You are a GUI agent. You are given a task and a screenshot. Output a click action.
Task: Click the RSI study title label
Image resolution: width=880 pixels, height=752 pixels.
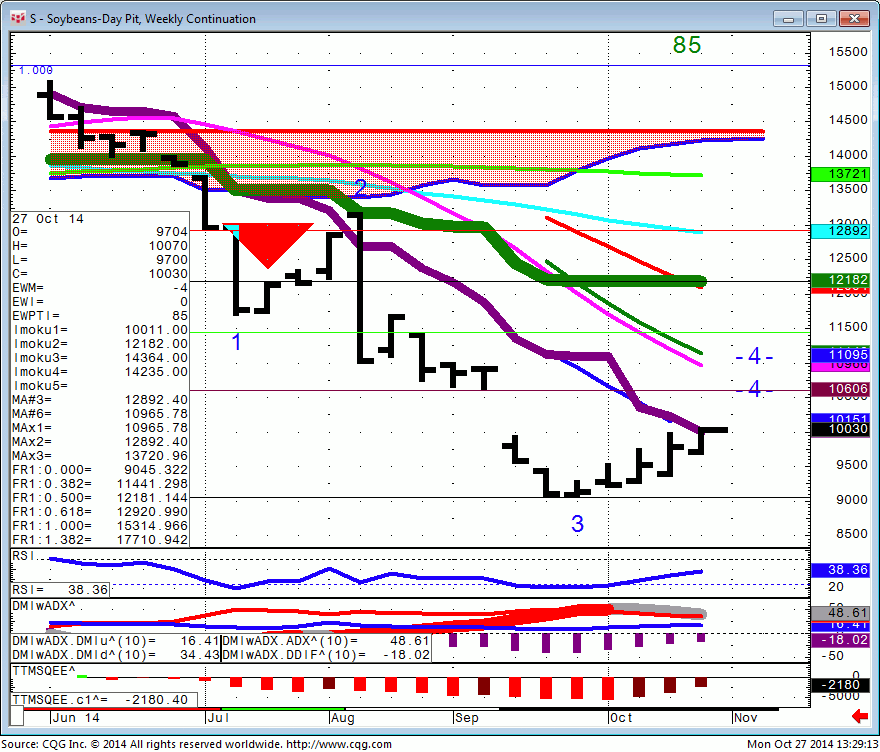click(24, 556)
